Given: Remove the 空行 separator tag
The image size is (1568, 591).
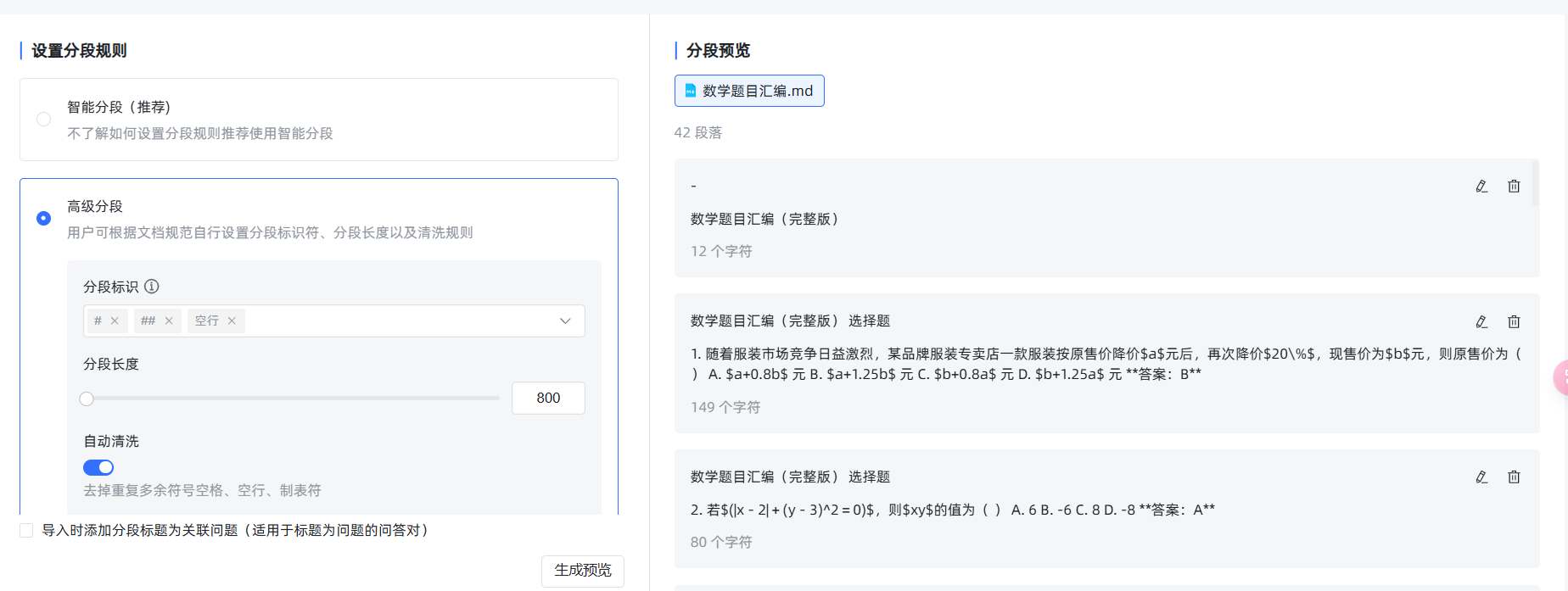Looking at the screenshot, I should tap(232, 321).
